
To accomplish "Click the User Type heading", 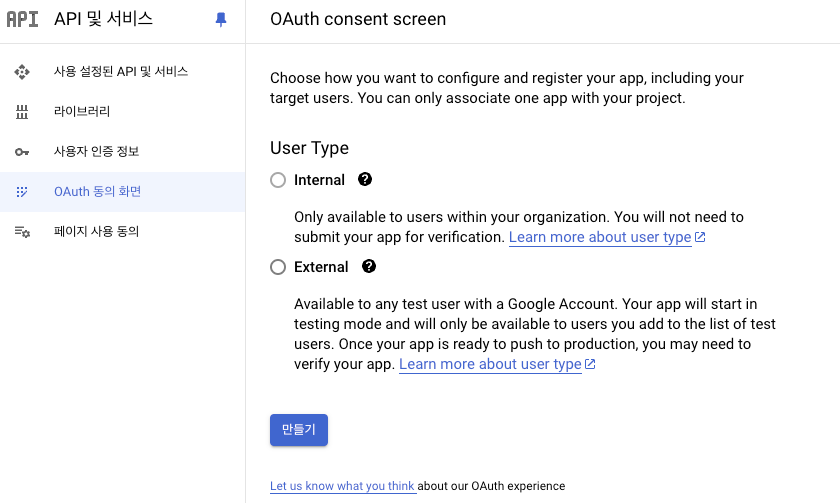I will pyautogui.click(x=309, y=148).
